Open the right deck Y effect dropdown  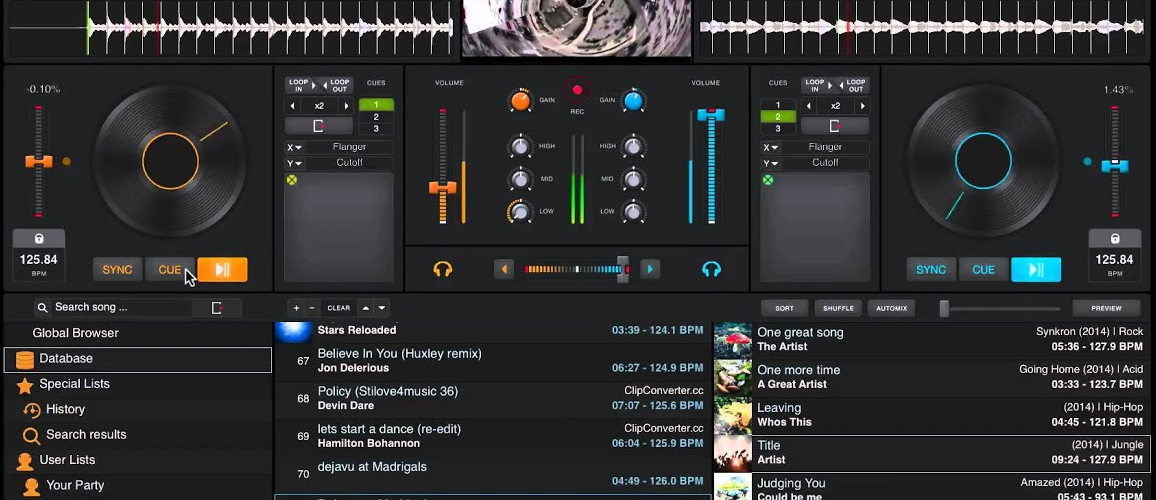point(771,164)
